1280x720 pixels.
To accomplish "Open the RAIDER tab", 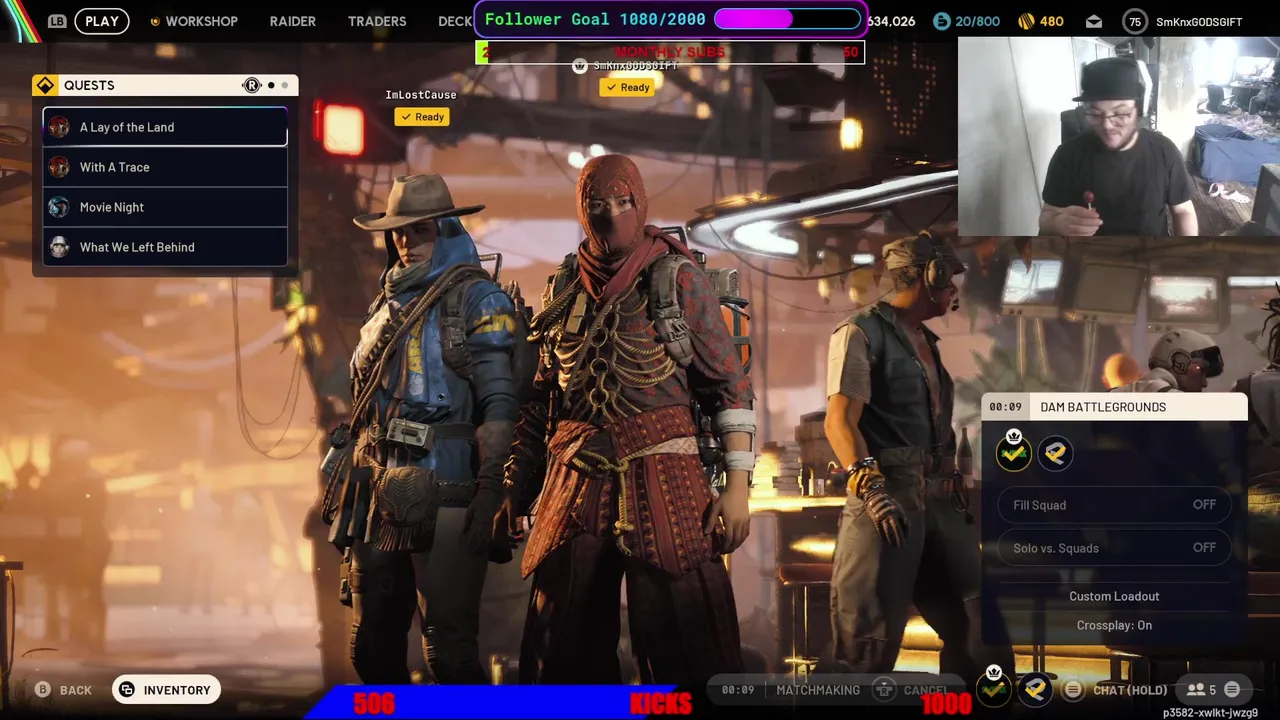I will [x=292, y=21].
